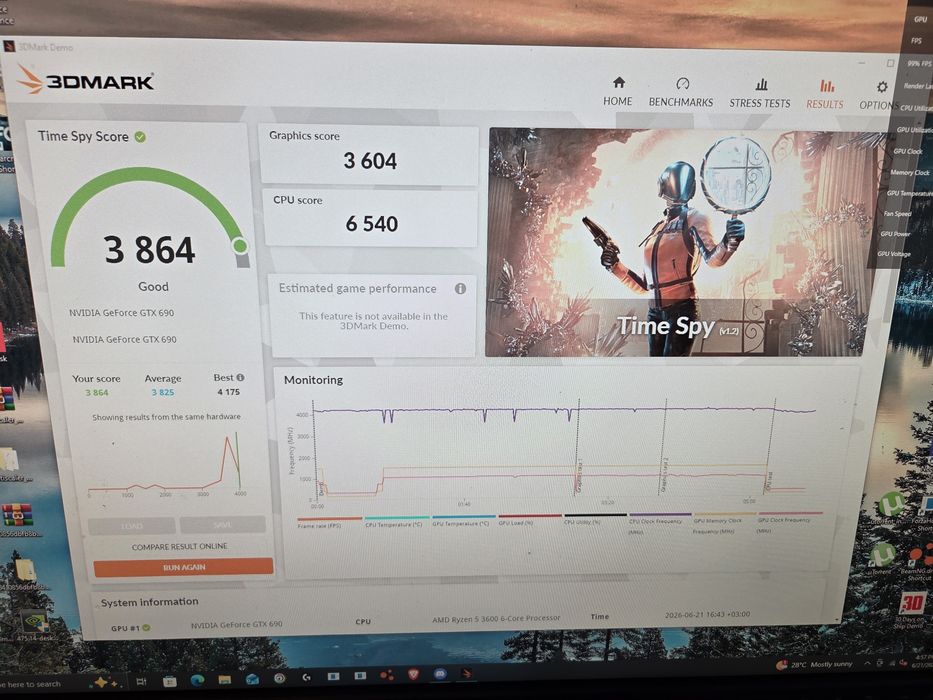
Task: Toggle the GPU Temperature legend entry
Action: click(462, 521)
